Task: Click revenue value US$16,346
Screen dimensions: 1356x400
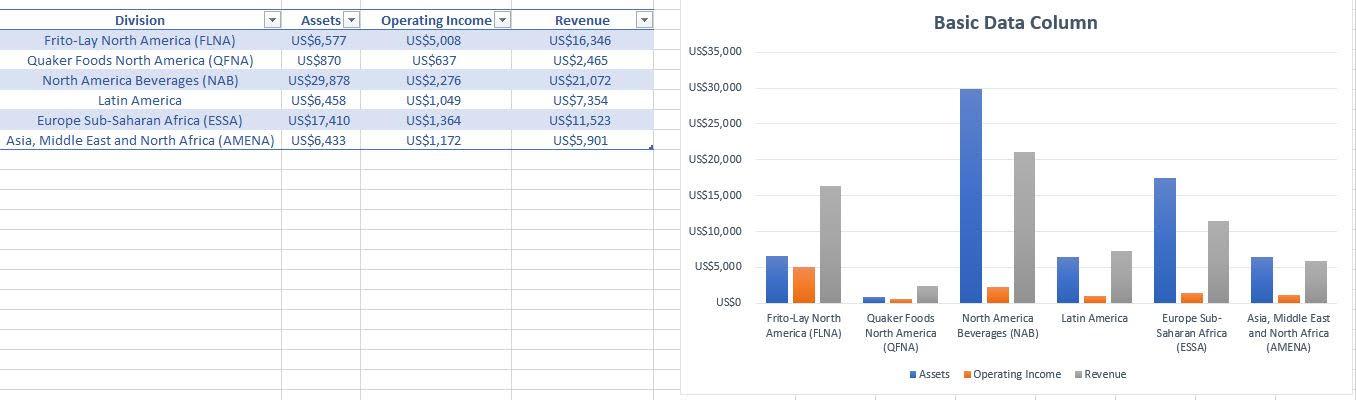Action: click(582, 40)
